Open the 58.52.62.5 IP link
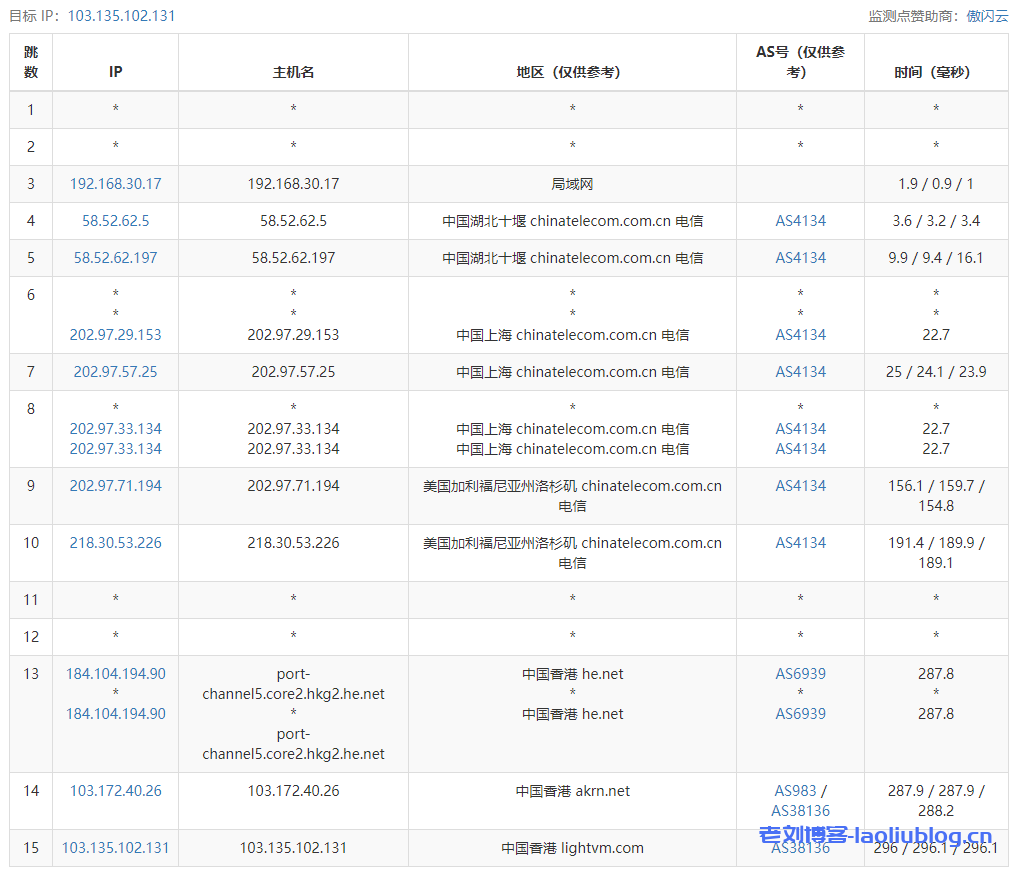The image size is (1018, 873). (115, 221)
